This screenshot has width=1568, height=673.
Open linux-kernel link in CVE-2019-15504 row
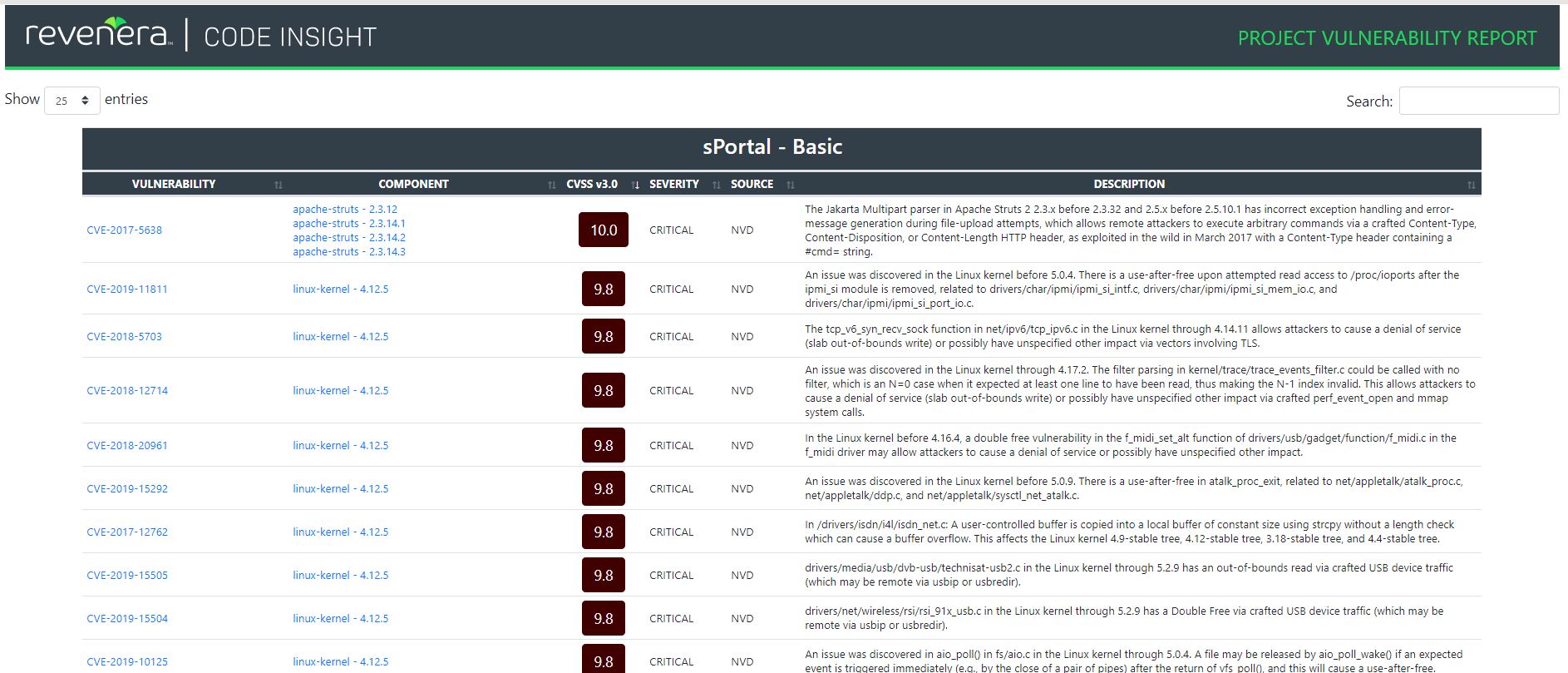[340, 619]
